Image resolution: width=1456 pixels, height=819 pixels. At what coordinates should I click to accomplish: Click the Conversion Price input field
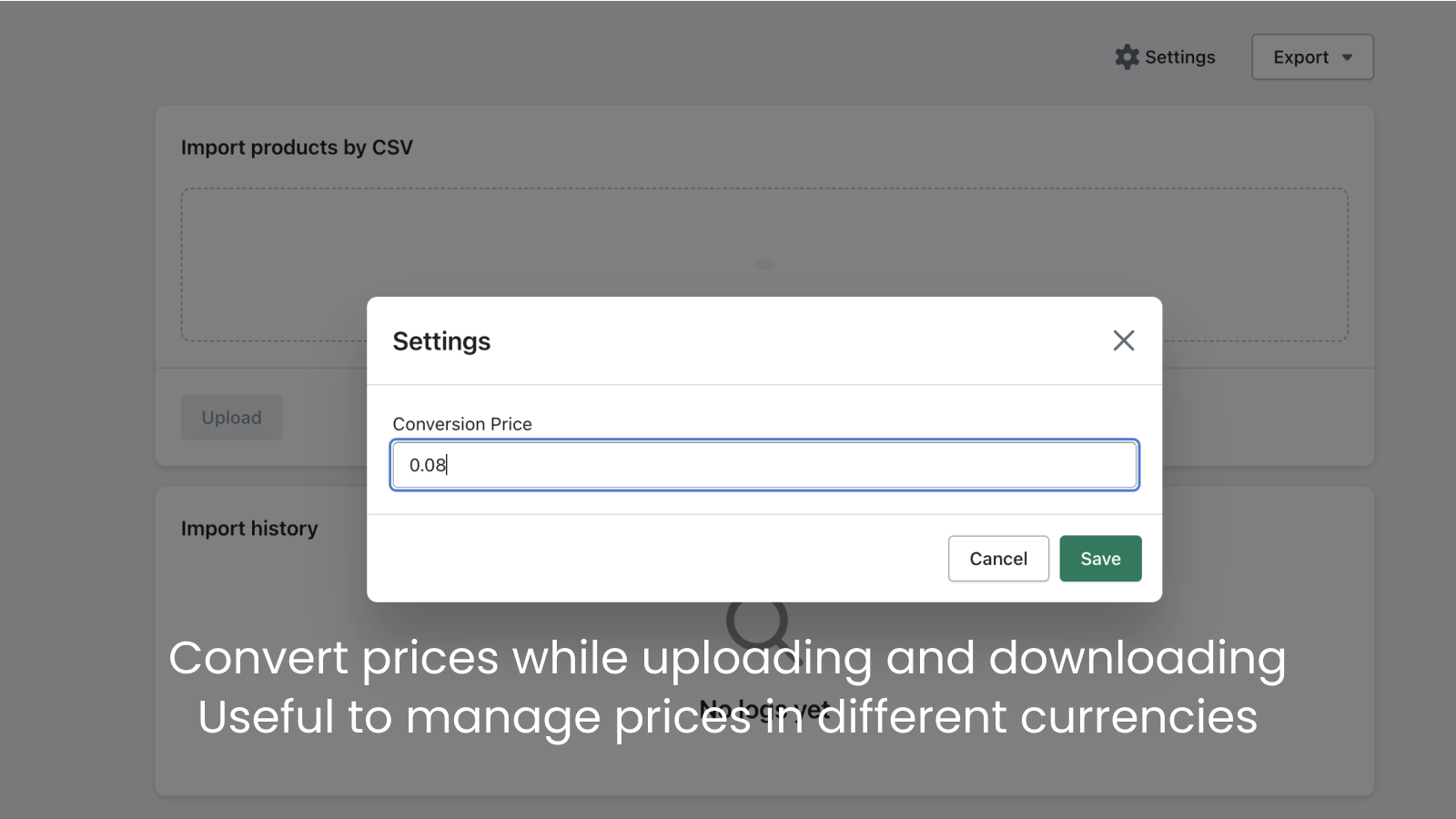pos(764,464)
